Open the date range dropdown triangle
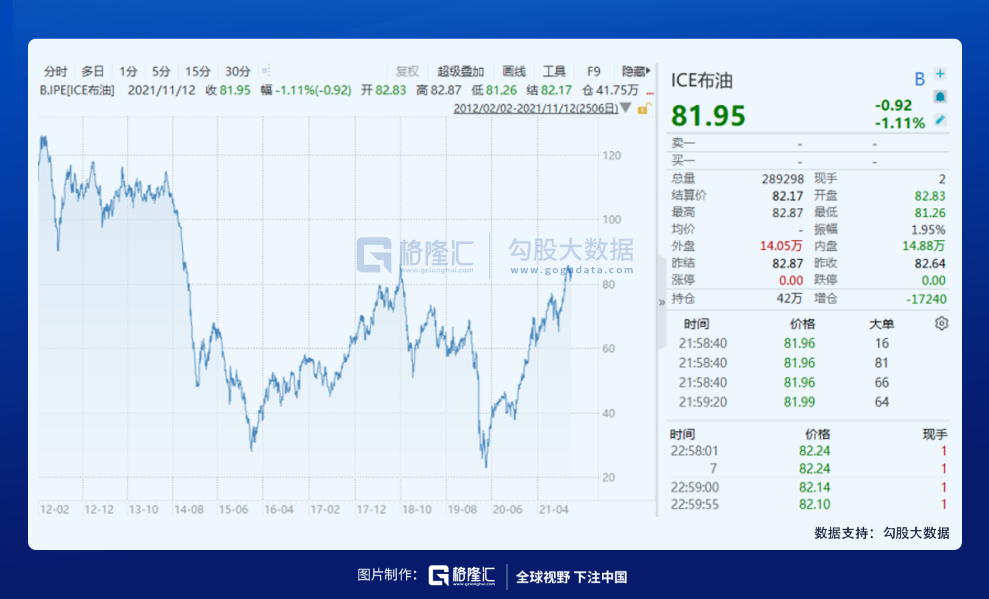Screen dimensions: 989x599 tap(625, 108)
